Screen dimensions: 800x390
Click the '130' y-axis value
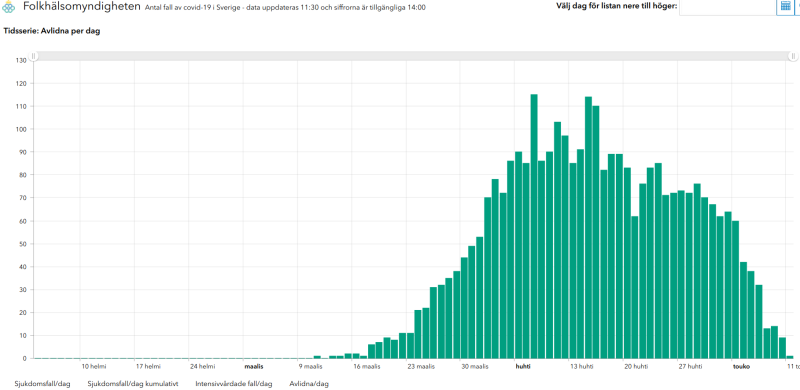[x=21, y=60]
